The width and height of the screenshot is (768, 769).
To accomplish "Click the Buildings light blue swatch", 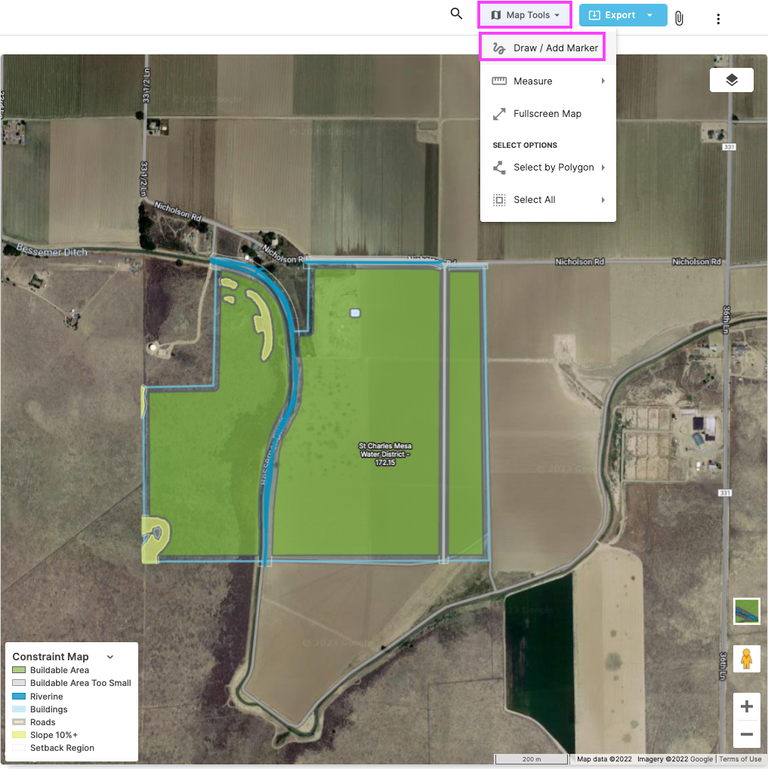I will [x=19, y=709].
